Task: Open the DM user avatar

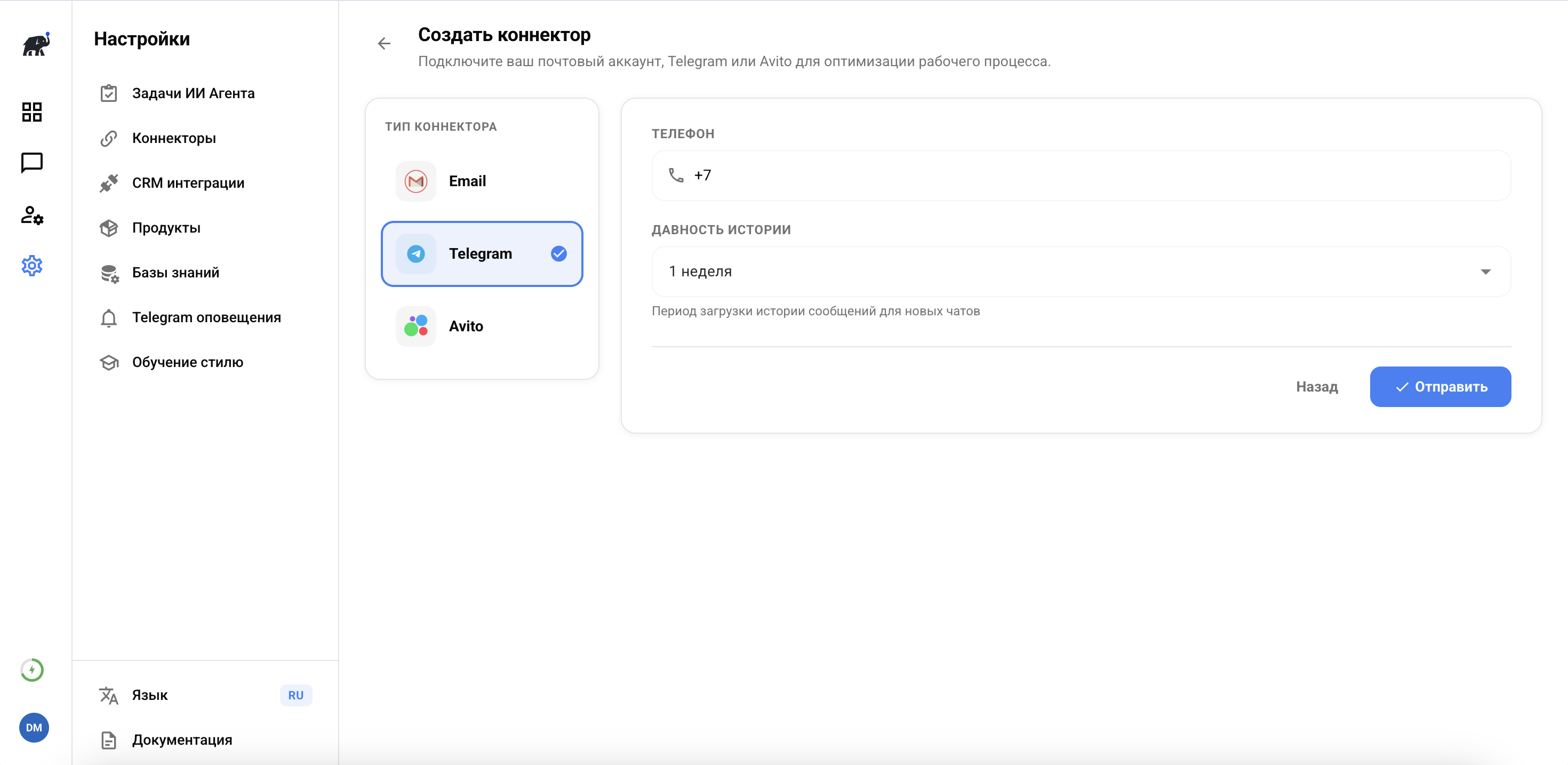Action: [34, 727]
